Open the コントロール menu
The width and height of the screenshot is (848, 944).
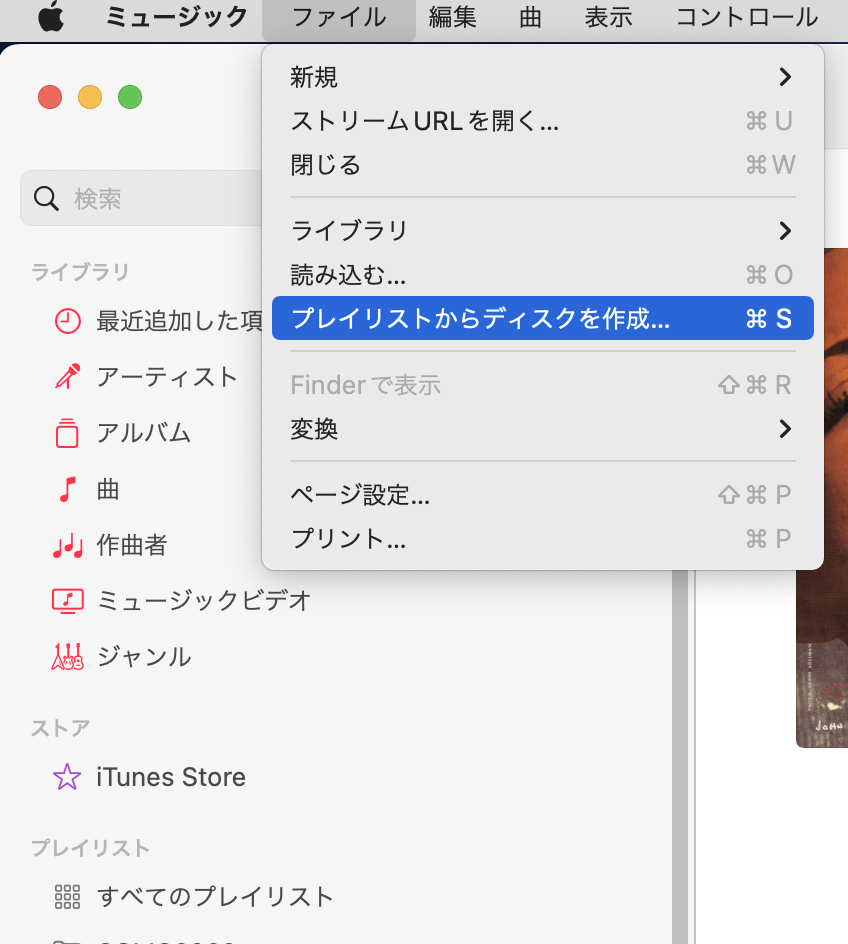click(747, 17)
